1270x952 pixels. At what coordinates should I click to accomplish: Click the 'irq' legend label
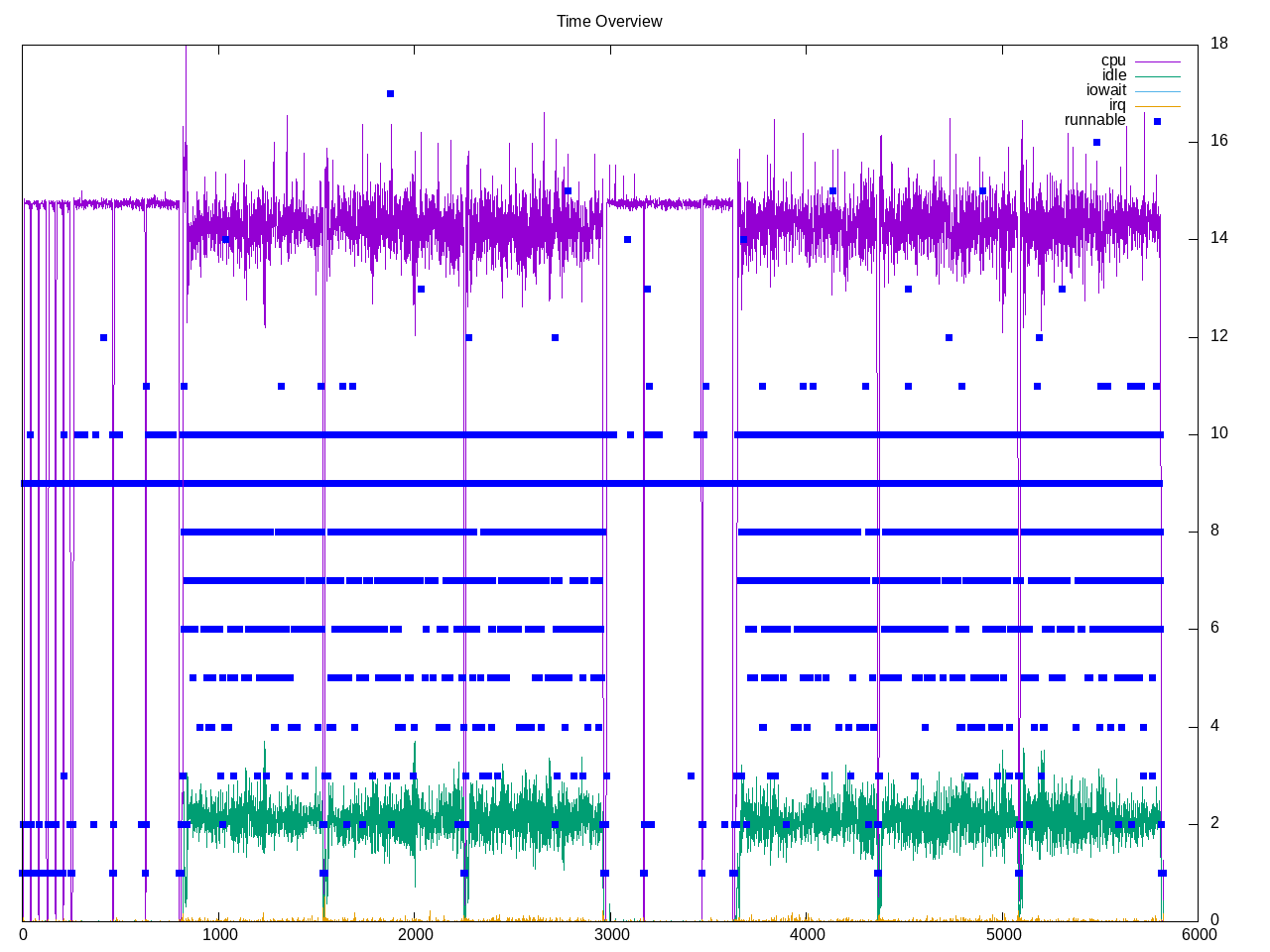[x=1117, y=105]
